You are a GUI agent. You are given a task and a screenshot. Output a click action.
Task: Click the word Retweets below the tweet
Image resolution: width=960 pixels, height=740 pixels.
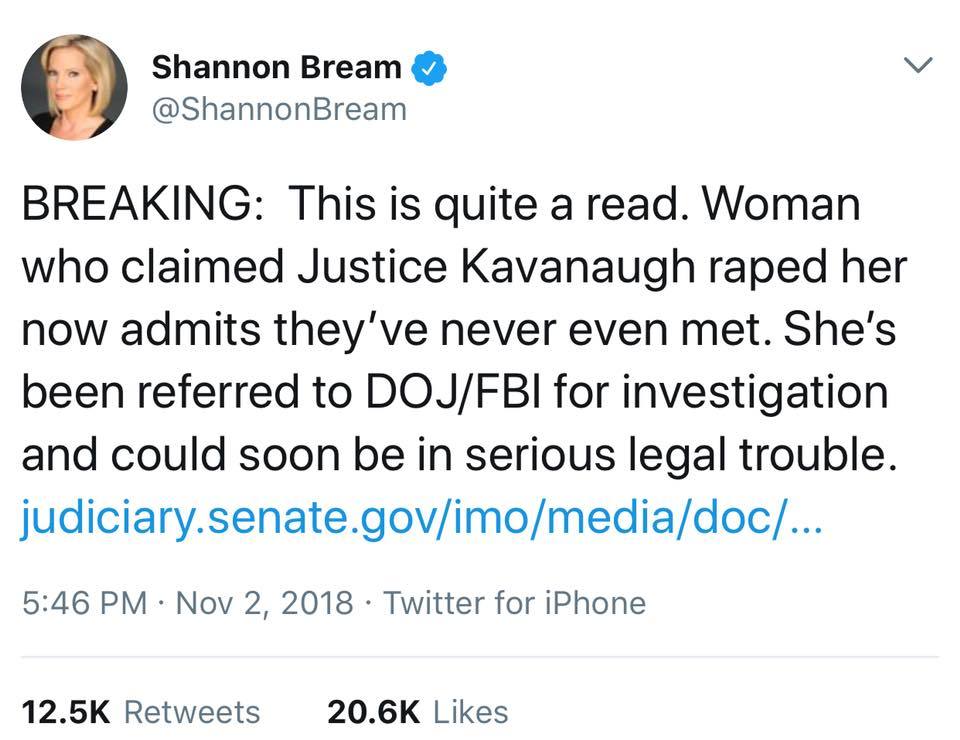tap(192, 712)
